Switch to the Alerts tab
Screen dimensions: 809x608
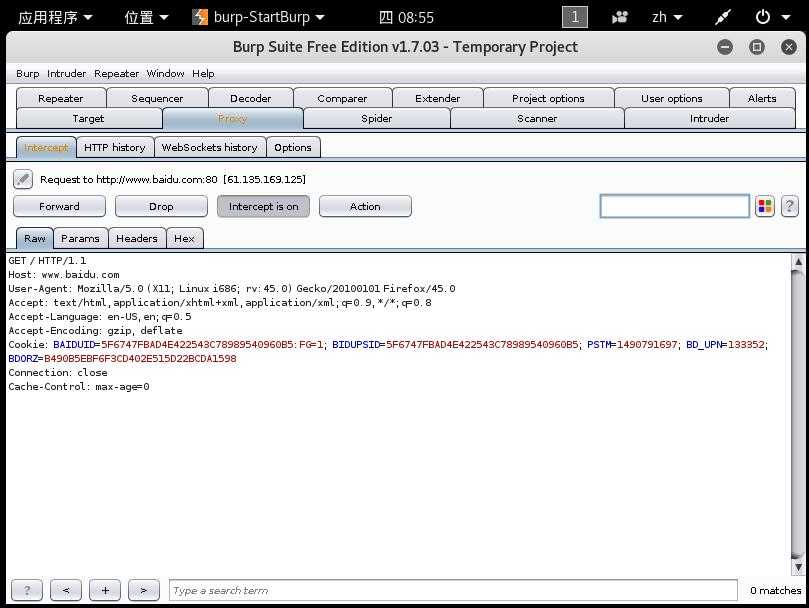pyautogui.click(x=762, y=98)
